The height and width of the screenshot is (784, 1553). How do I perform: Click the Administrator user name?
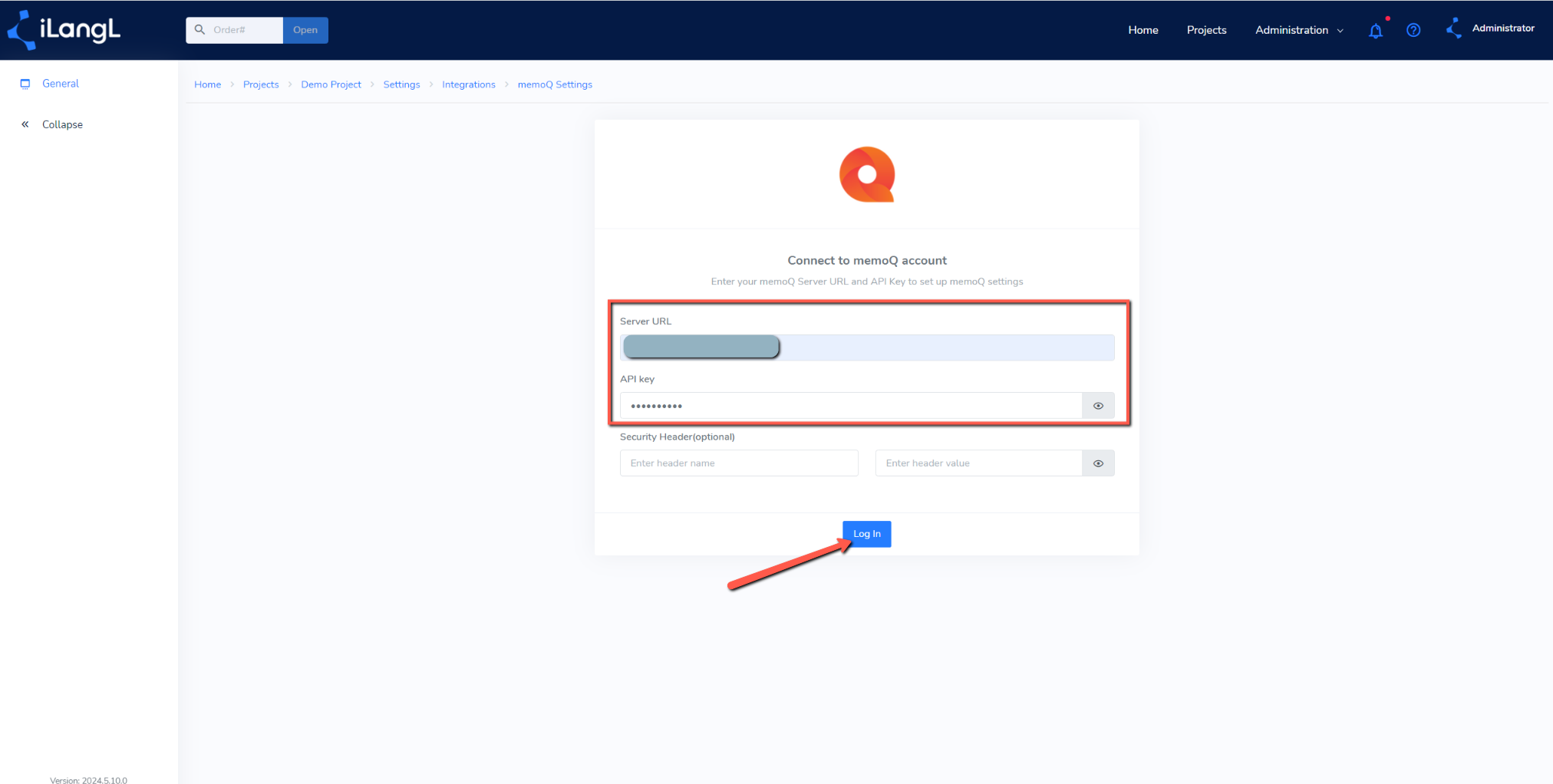point(1503,28)
